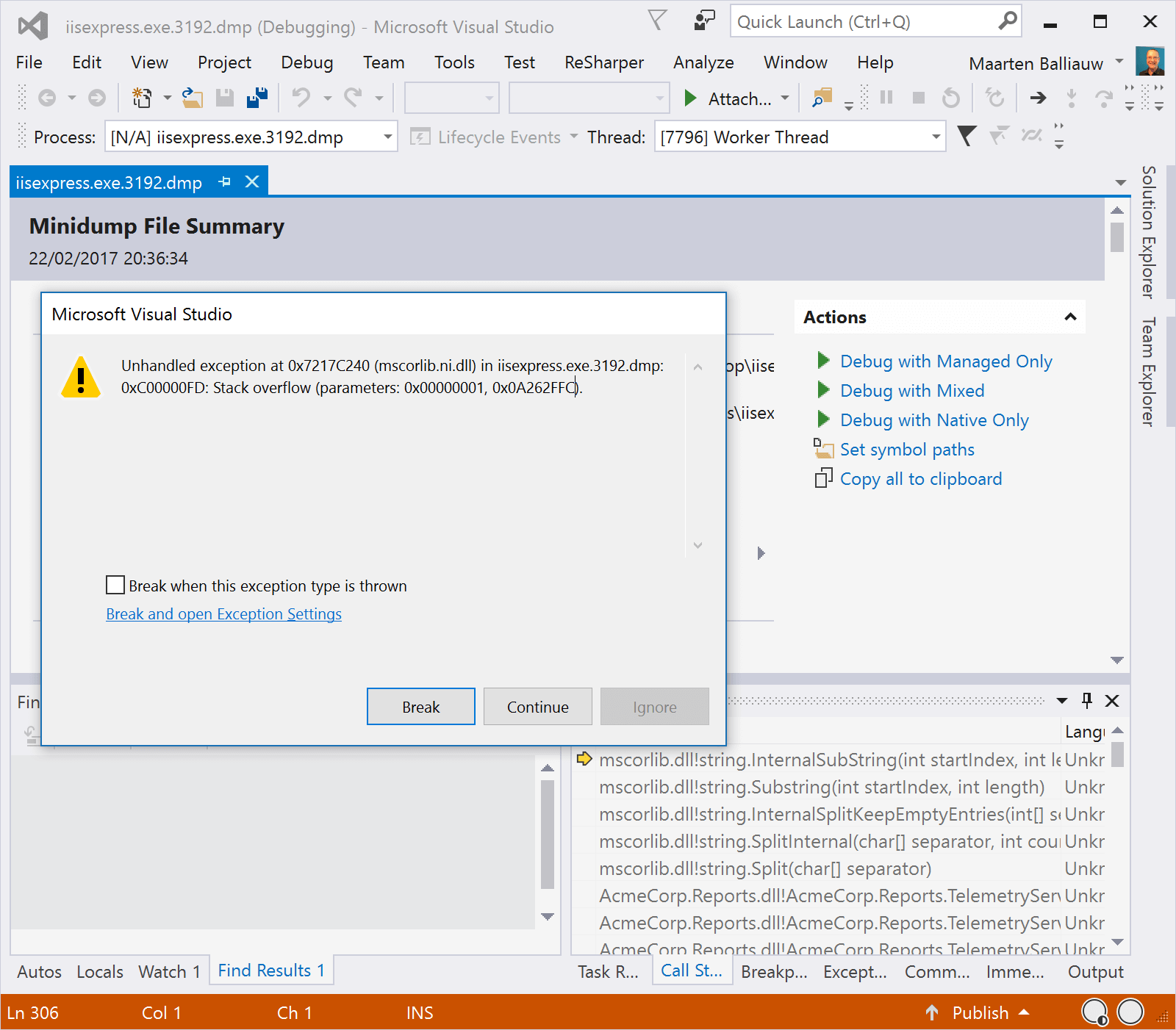The width and height of the screenshot is (1176, 1030).
Task: Switch to the Watch 1 tab
Action: [169, 971]
